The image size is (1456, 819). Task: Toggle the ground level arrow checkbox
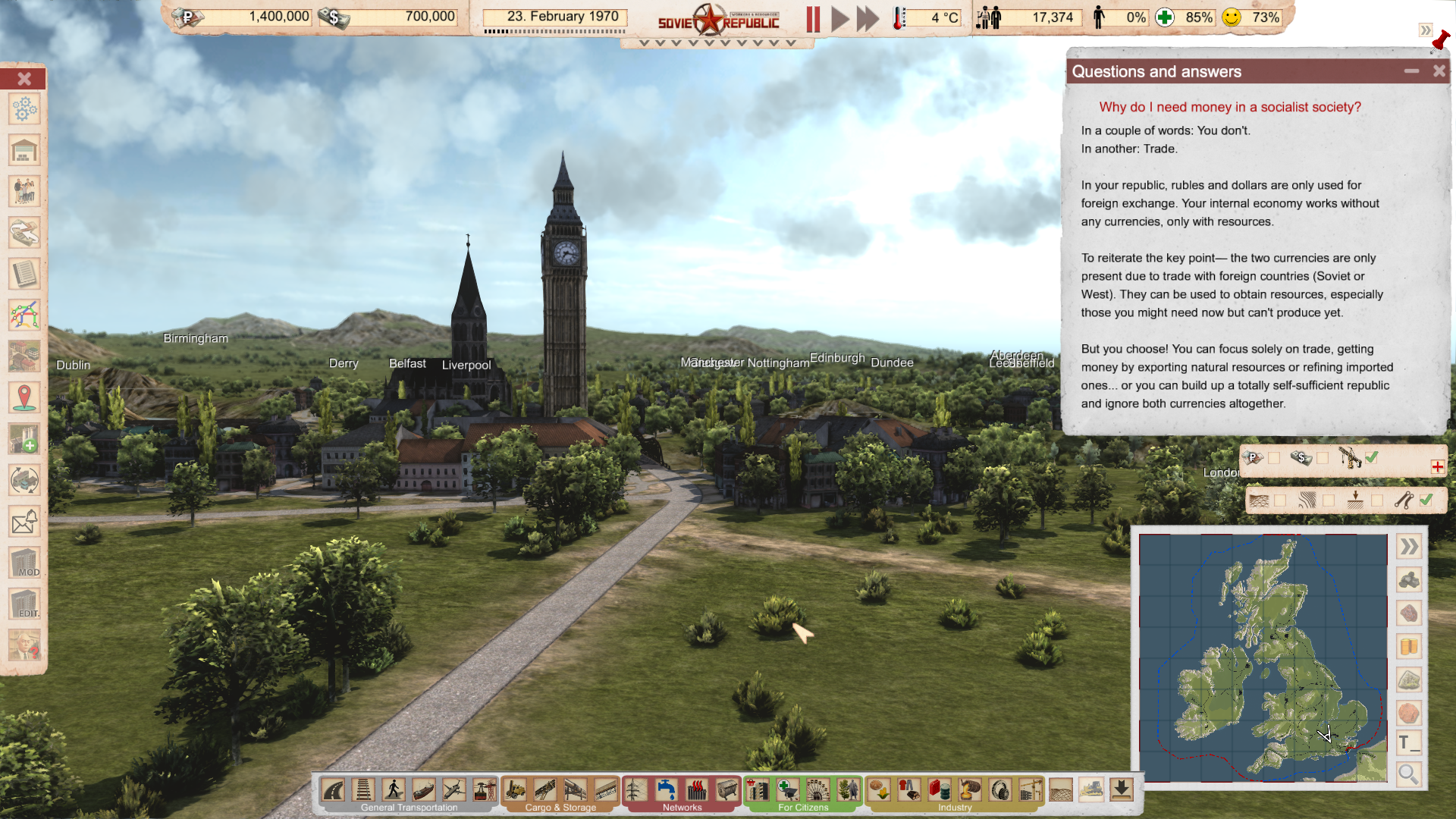pyautogui.click(x=1377, y=500)
